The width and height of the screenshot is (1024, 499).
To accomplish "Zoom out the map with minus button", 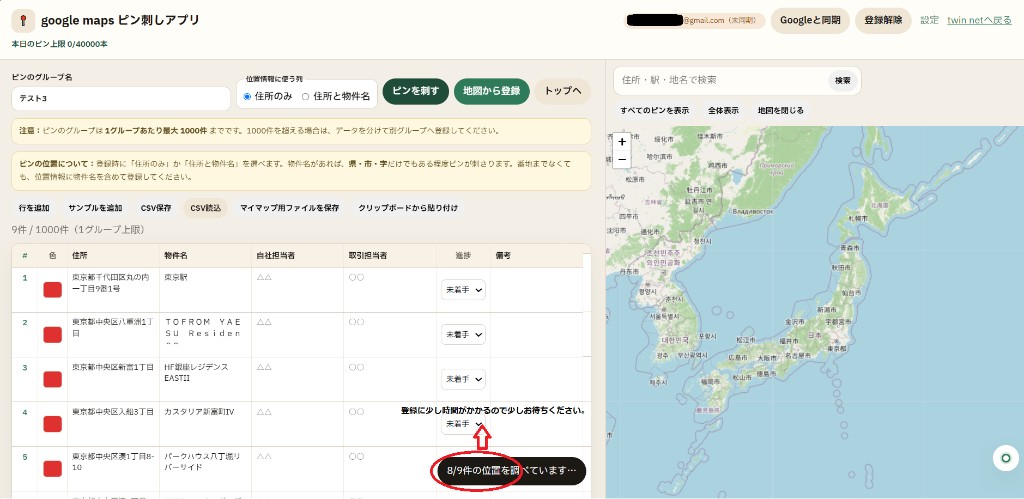I will pyautogui.click(x=622, y=159).
